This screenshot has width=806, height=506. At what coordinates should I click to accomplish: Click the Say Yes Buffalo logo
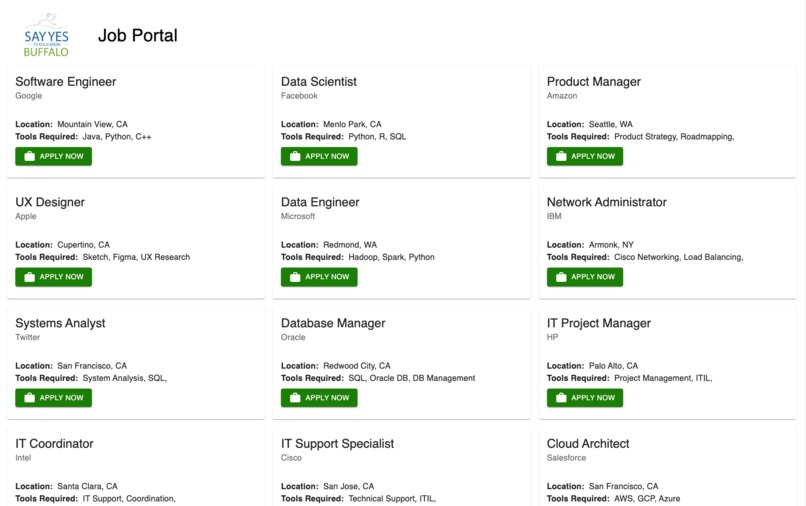click(x=46, y=35)
